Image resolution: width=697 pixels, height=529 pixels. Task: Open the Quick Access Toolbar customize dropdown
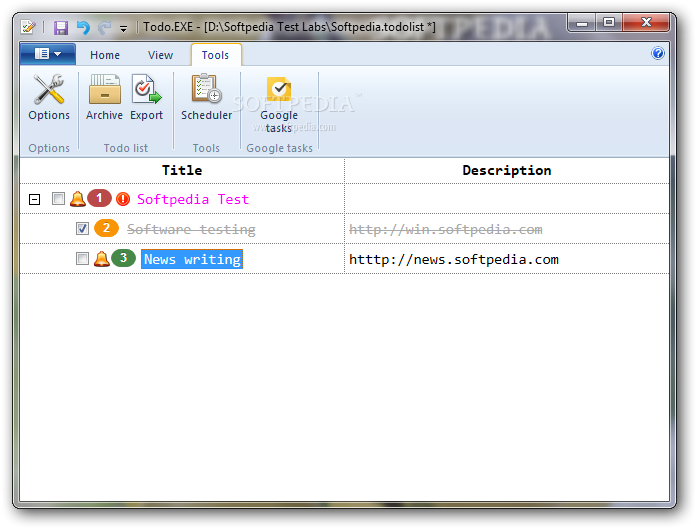(x=123, y=29)
